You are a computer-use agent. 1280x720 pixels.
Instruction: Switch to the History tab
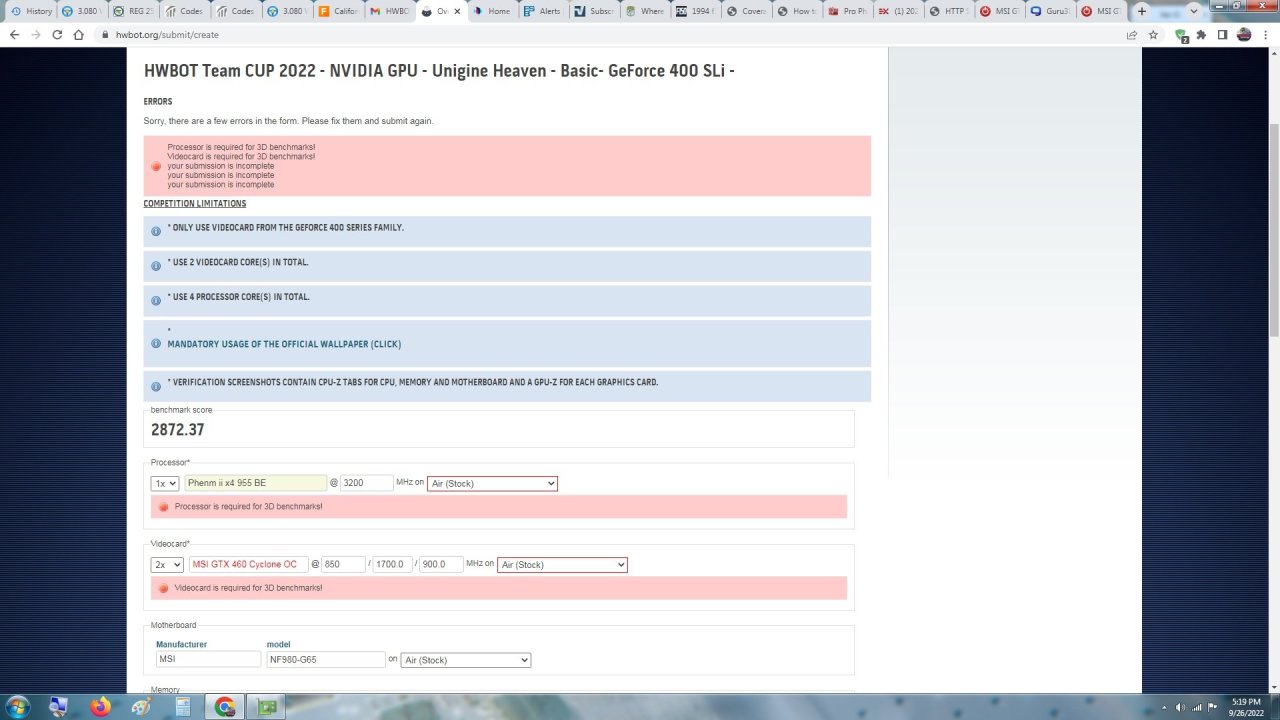coord(32,11)
